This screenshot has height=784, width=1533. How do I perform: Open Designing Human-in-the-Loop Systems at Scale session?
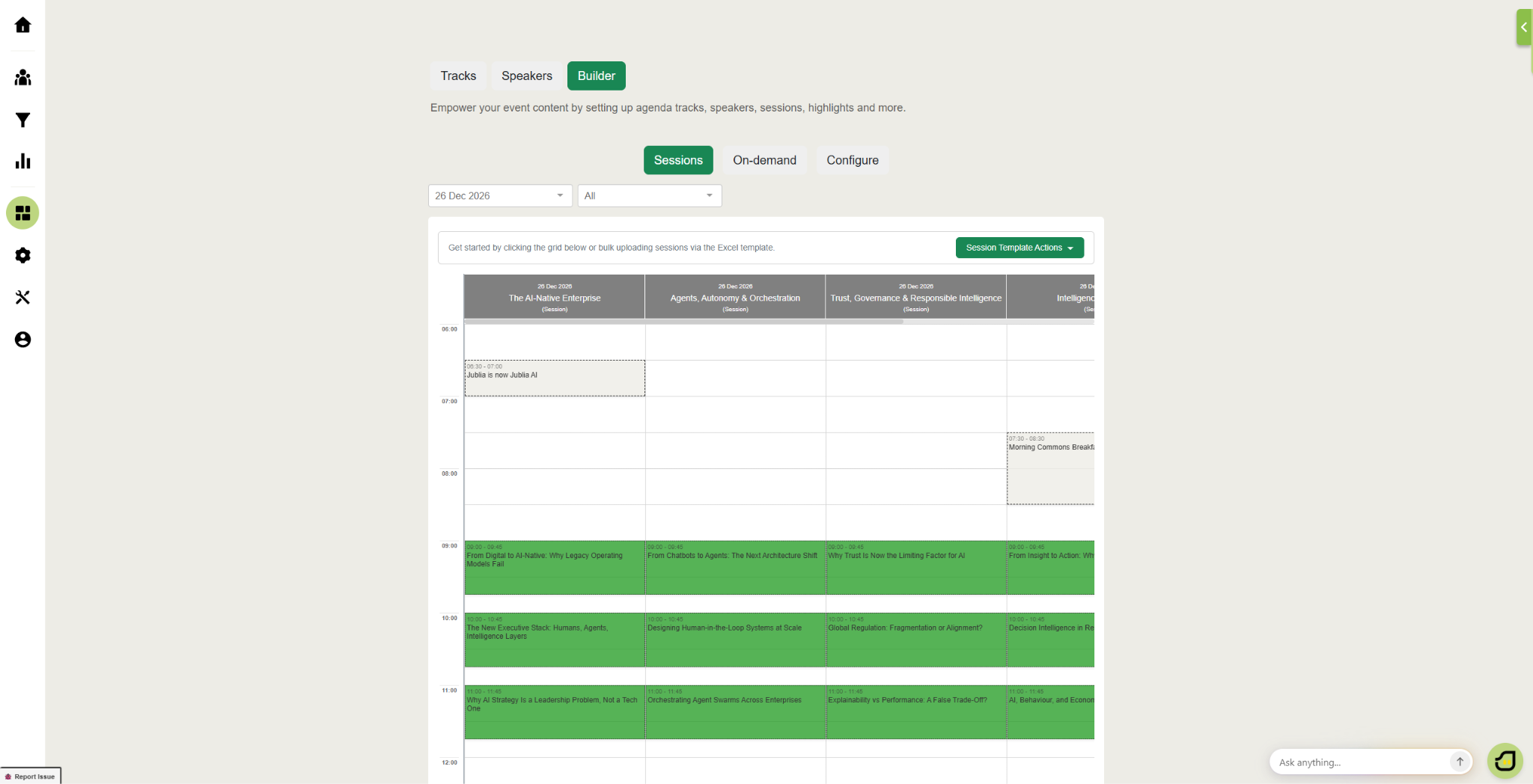click(735, 640)
